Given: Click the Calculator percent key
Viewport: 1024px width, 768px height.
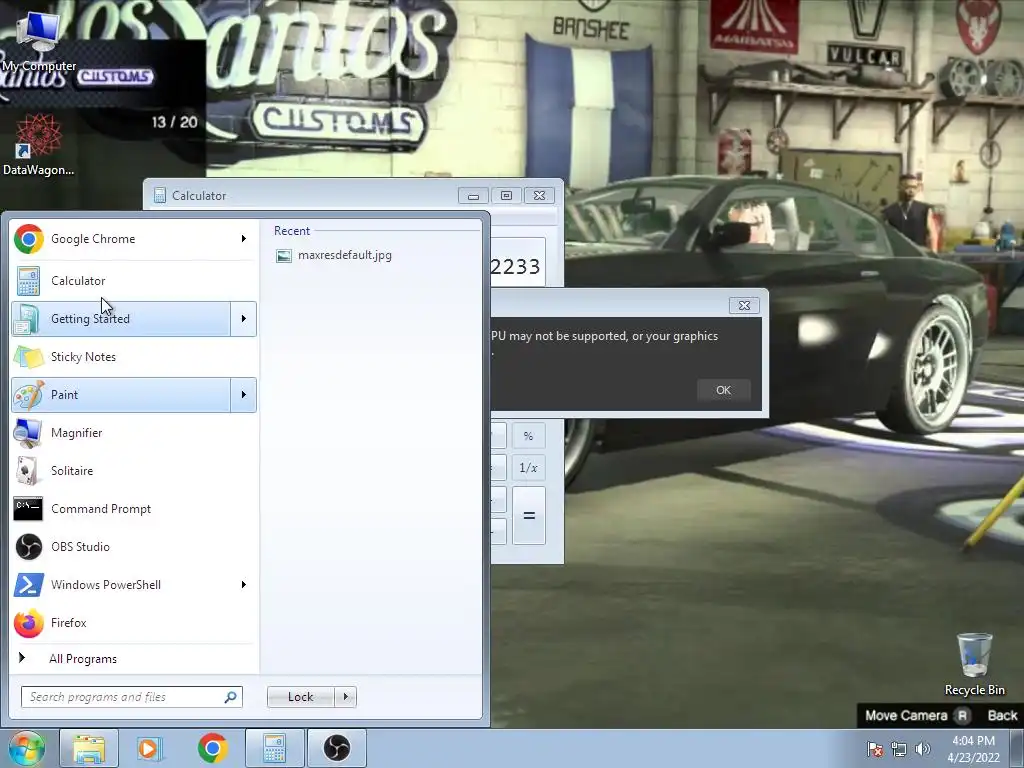Looking at the screenshot, I should (528, 436).
